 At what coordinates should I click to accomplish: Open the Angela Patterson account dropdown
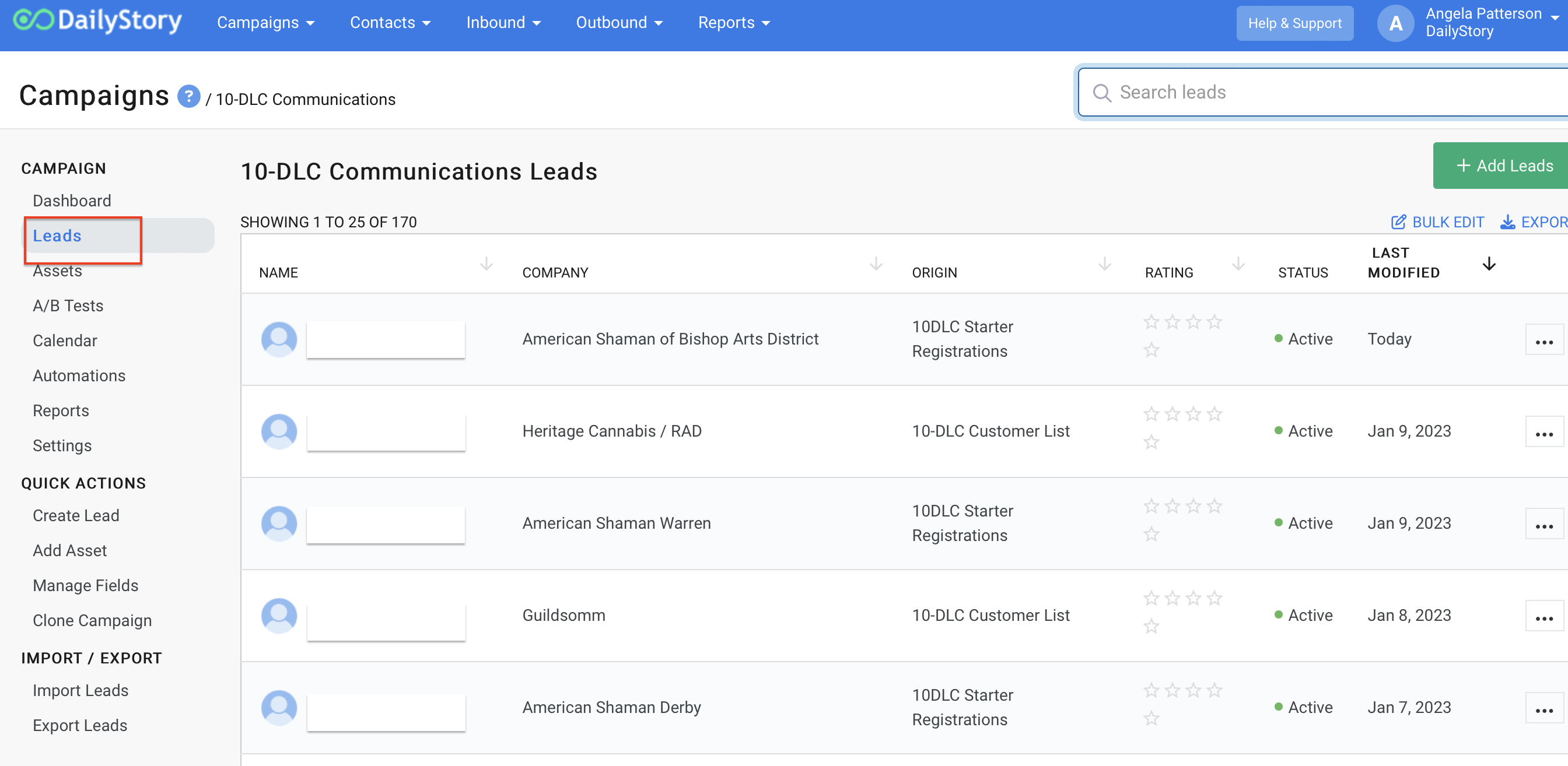[x=1492, y=23]
